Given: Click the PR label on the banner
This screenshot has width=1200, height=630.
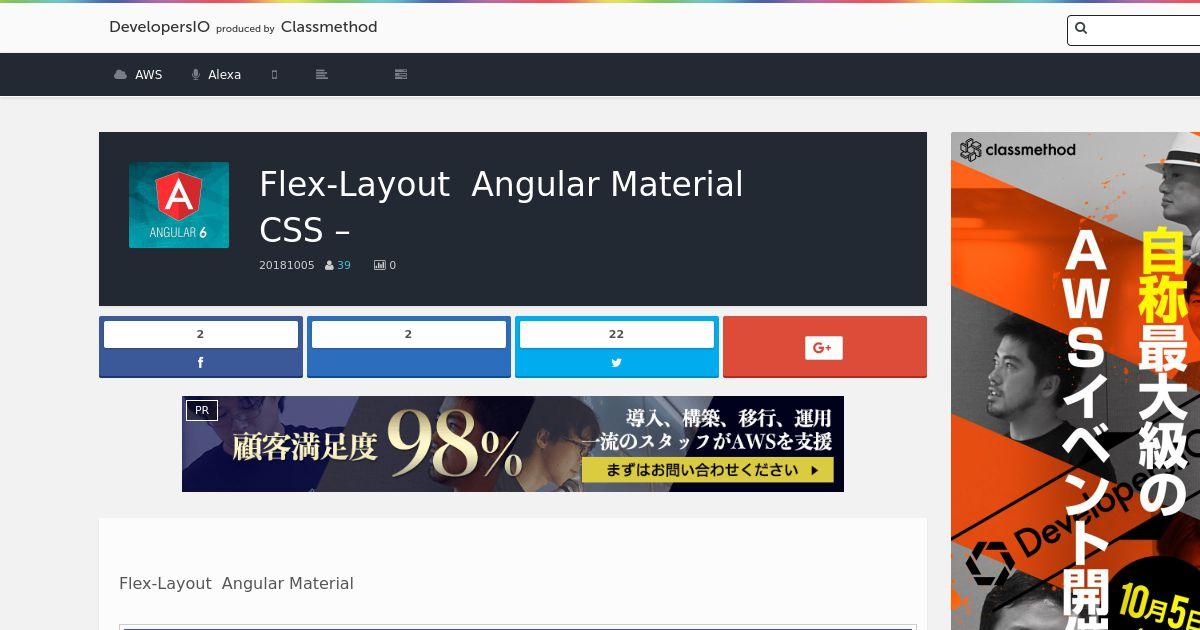Looking at the screenshot, I should (202, 410).
